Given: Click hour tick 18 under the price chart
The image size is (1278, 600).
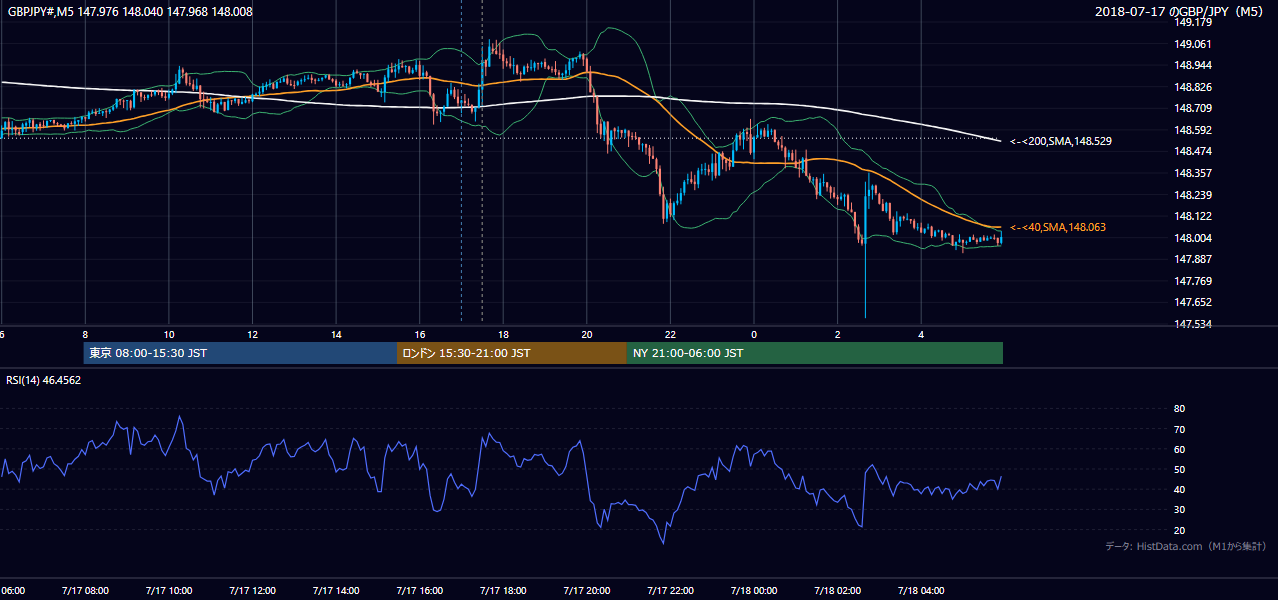Looking at the screenshot, I should coord(503,335).
